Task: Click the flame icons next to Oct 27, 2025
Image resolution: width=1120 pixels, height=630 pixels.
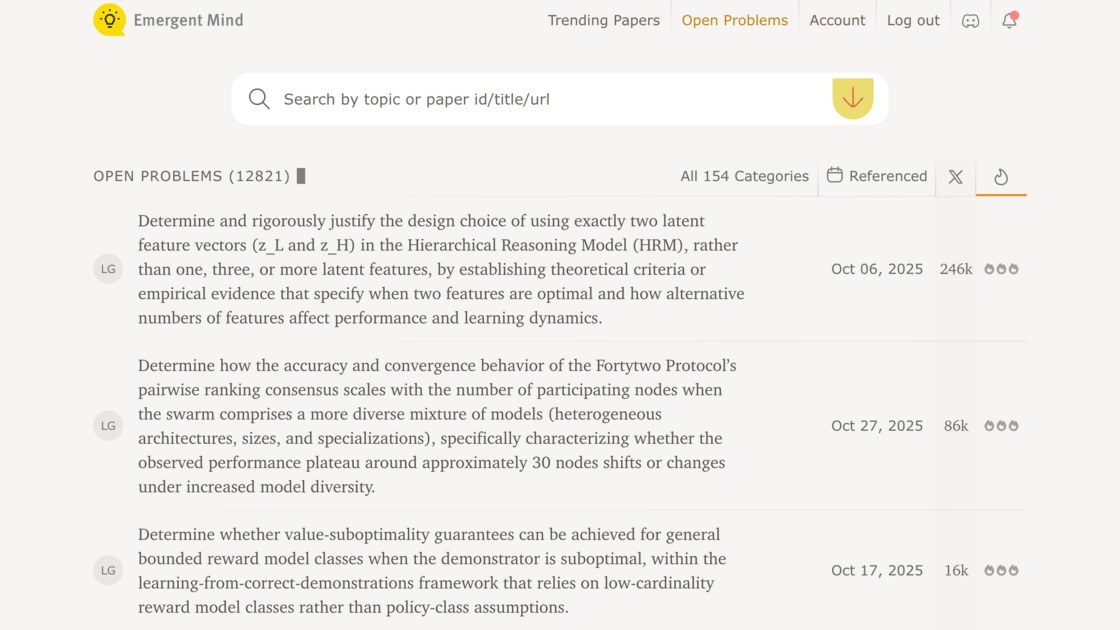Action: coord(1000,425)
